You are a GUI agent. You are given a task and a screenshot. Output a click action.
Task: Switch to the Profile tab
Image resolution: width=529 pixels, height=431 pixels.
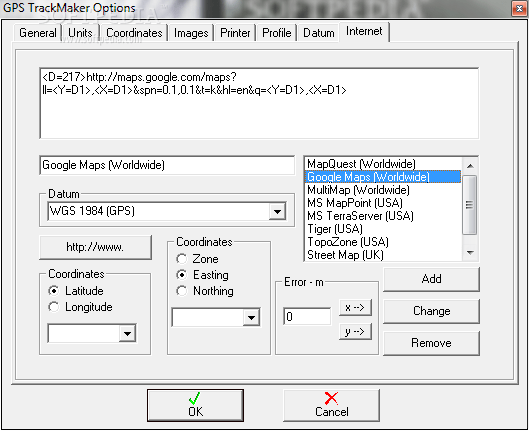tap(277, 33)
